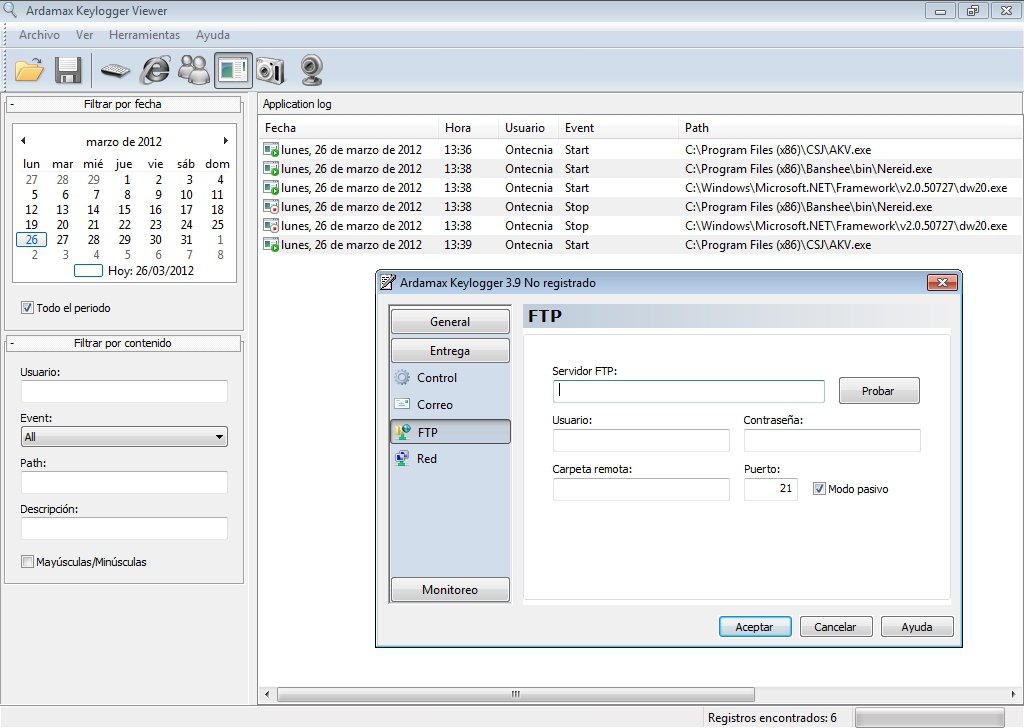
Task: Click Ardamax Keylogger 3.9 dialog notepad icon
Action: (x=387, y=282)
